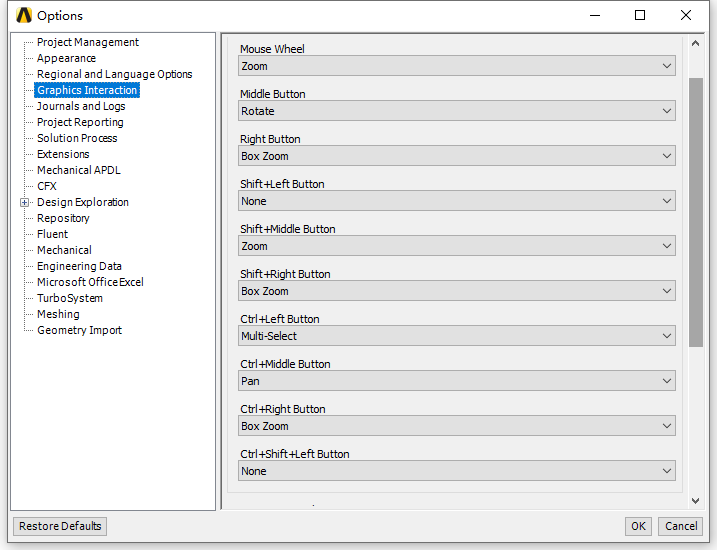Image resolution: width=717 pixels, height=550 pixels.
Task: Open the Middle Button dropdown set to Rotate
Action: pyautogui.click(x=456, y=111)
